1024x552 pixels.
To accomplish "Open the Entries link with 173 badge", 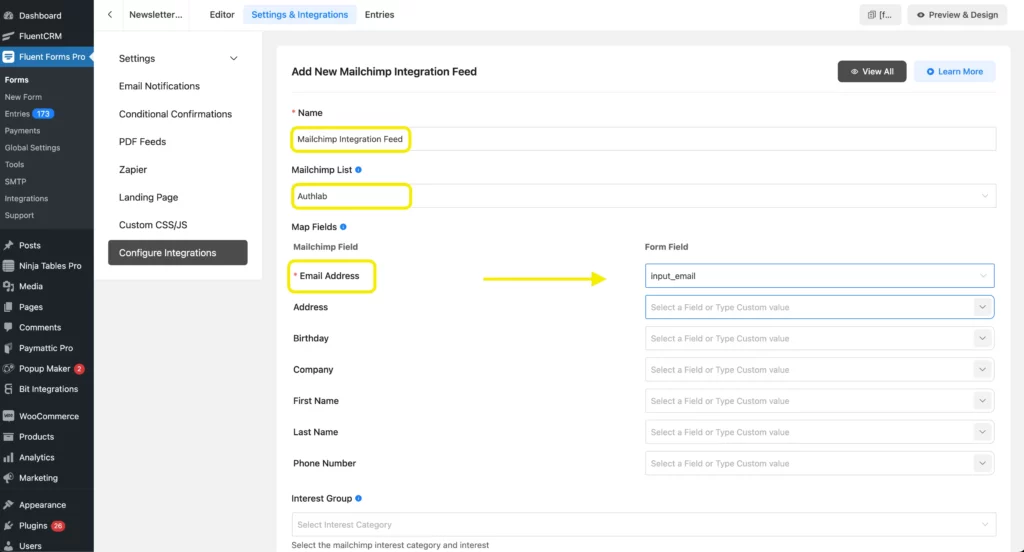I will (x=29, y=114).
